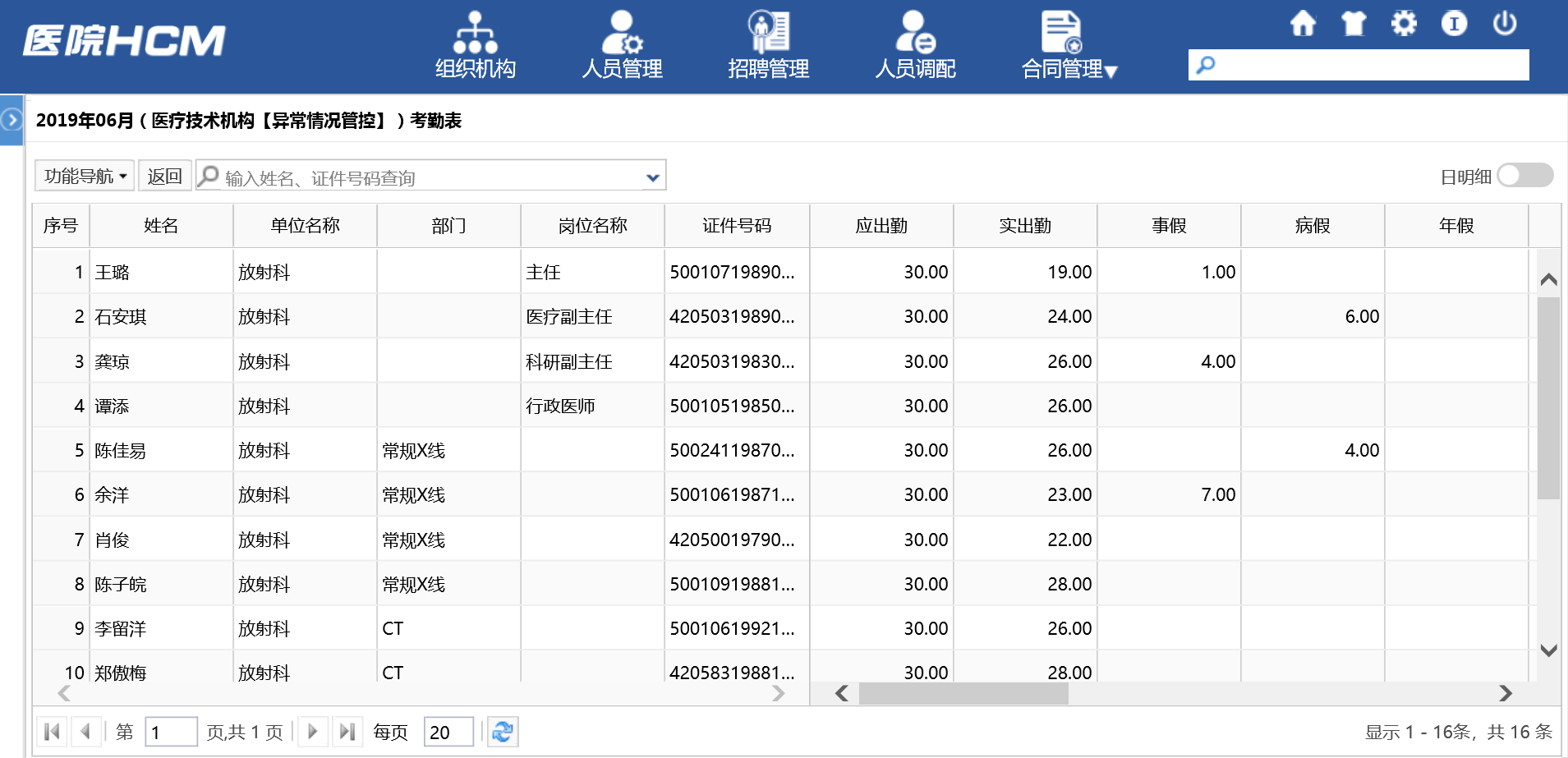Go to the last page

pos(347,732)
